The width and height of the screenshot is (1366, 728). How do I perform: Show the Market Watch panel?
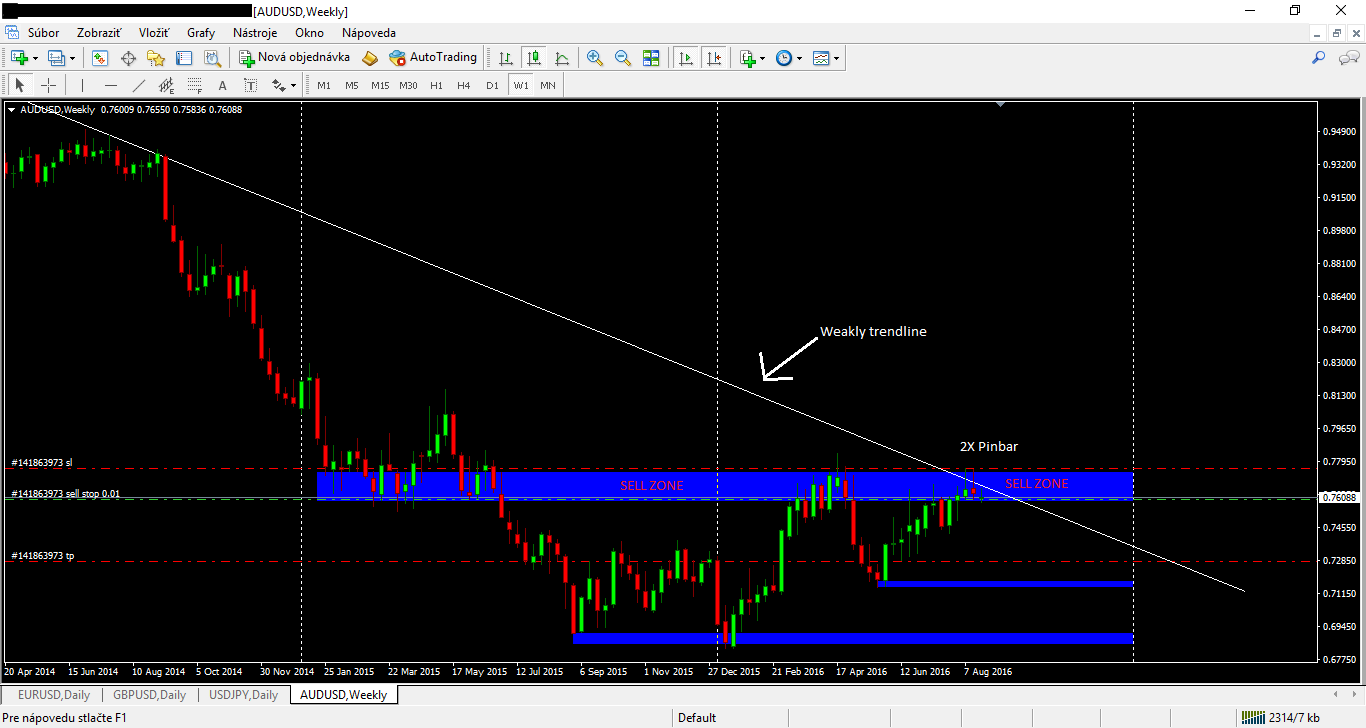(x=100, y=58)
